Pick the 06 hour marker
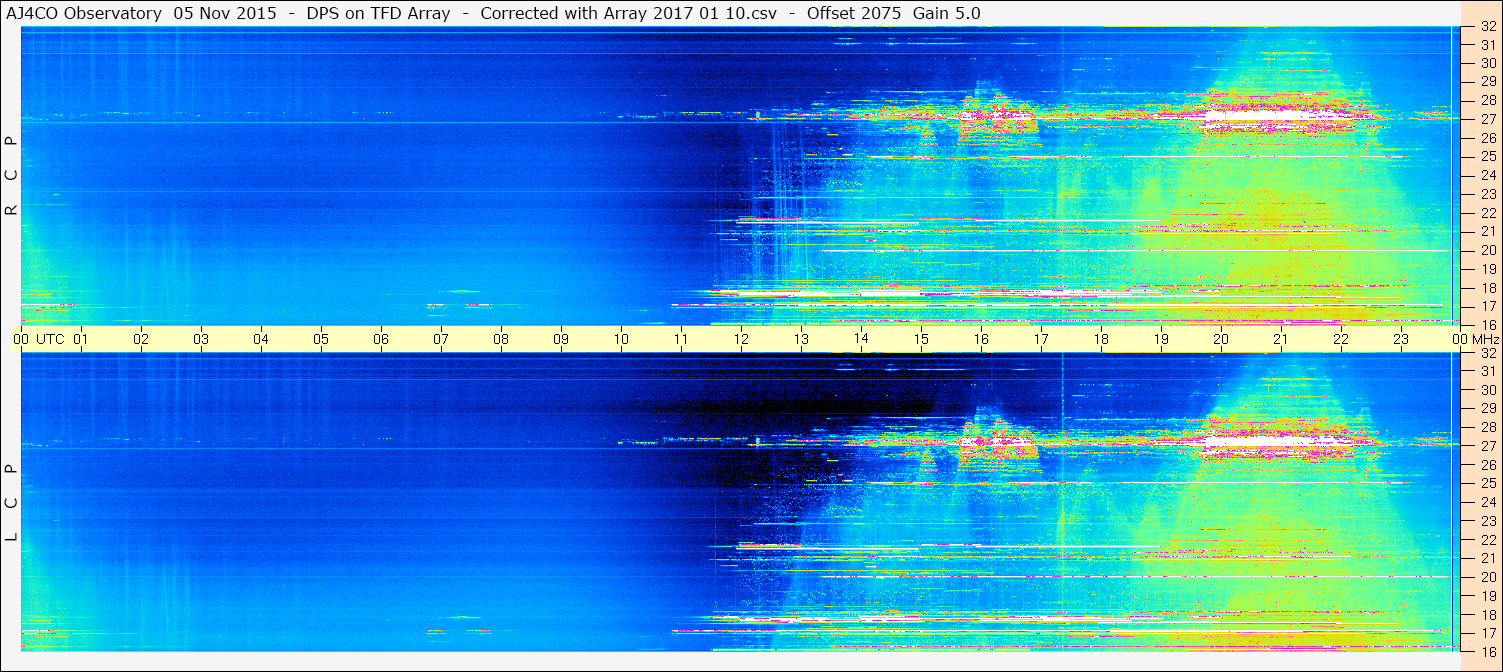 coord(381,339)
